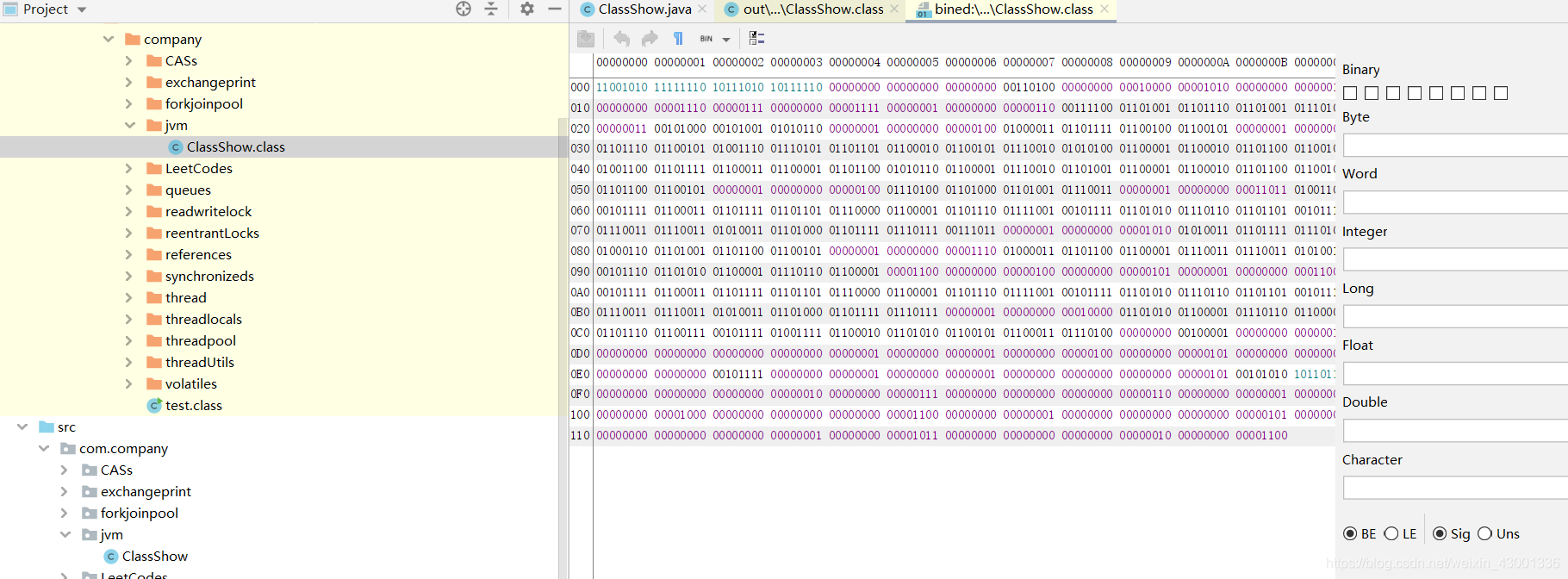Screen dimensions: 1568x579
Task: Expand the exchangeprint folder under company
Action: pos(129,82)
